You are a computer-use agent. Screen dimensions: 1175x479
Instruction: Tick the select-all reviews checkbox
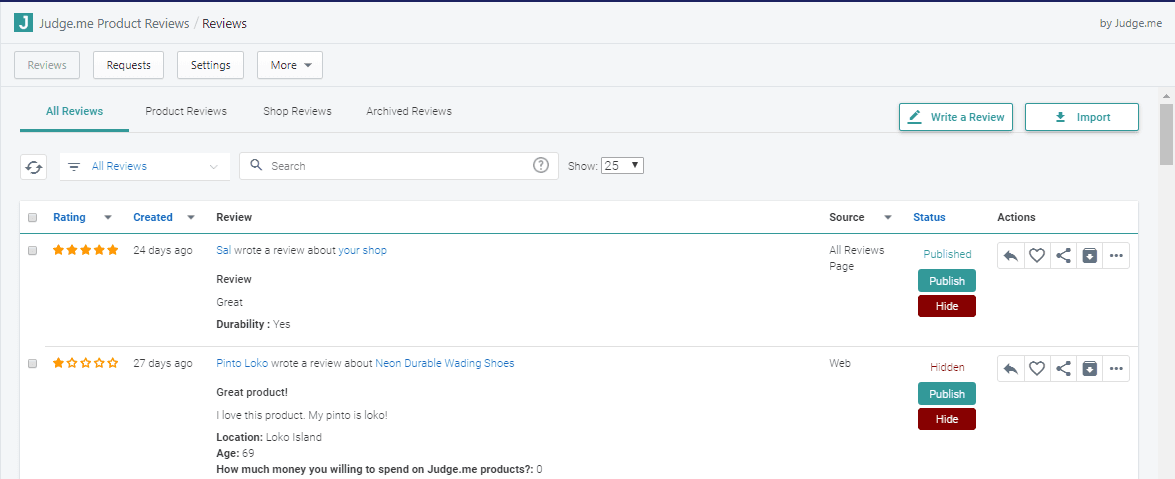click(x=33, y=218)
